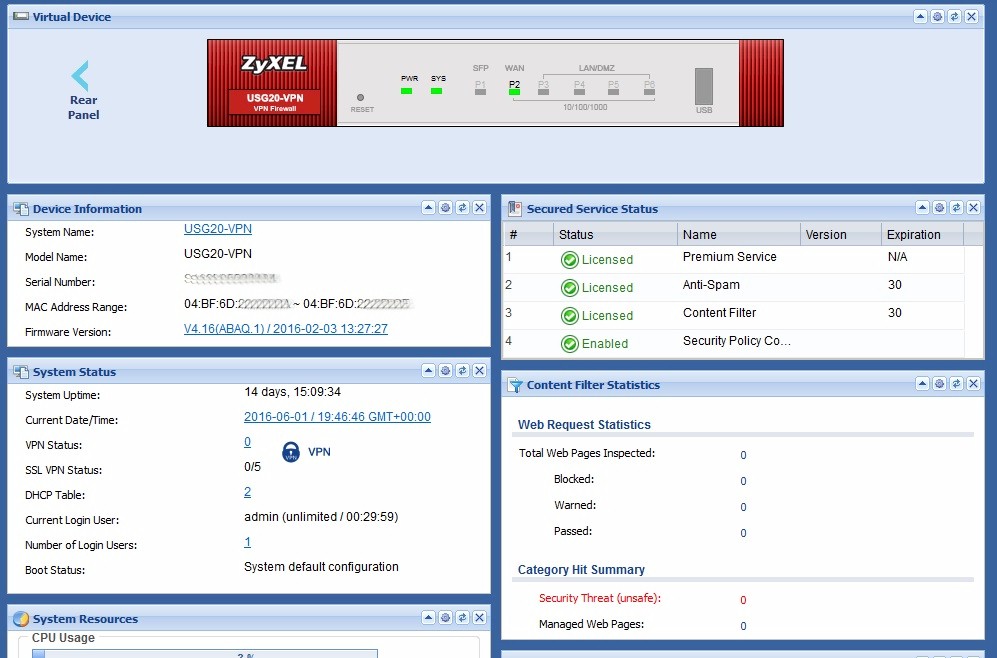Click the Category Hit Summary heading
This screenshot has width=997, height=658.
click(x=581, y=570)
